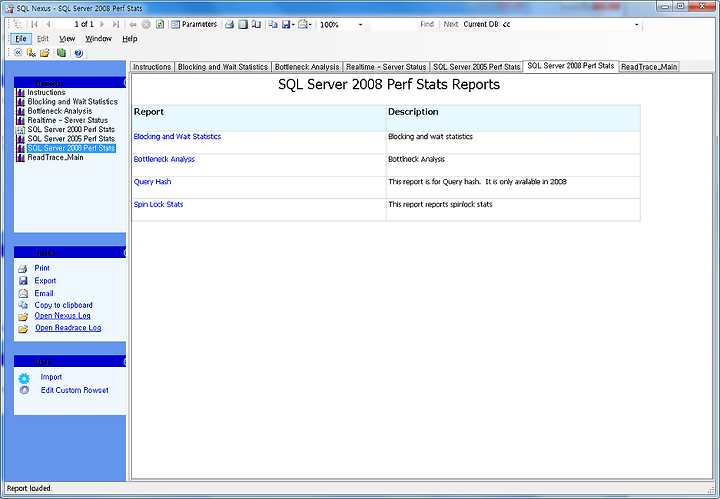Open the Edit menu
720x499 pixels.
coord(43,39)
